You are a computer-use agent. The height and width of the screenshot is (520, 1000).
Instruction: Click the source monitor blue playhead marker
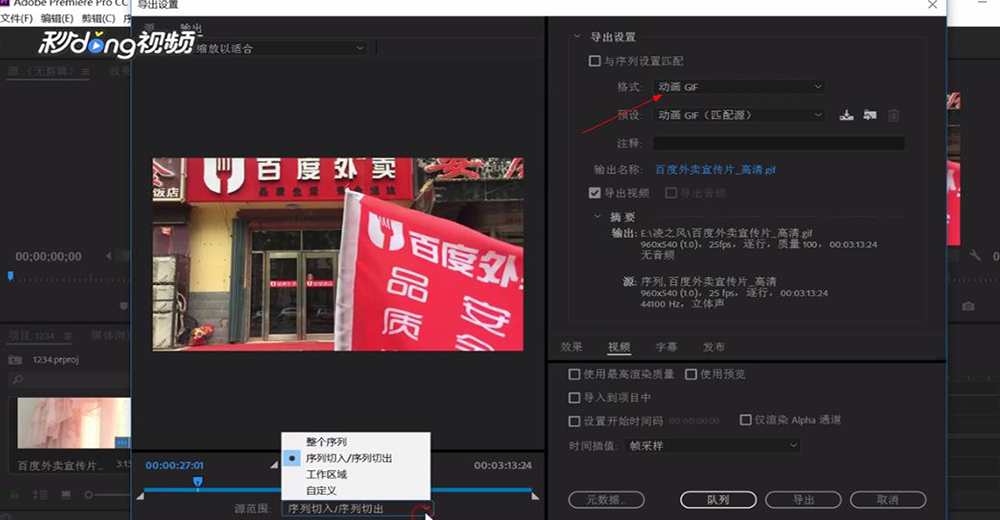(x=10, y=276)
